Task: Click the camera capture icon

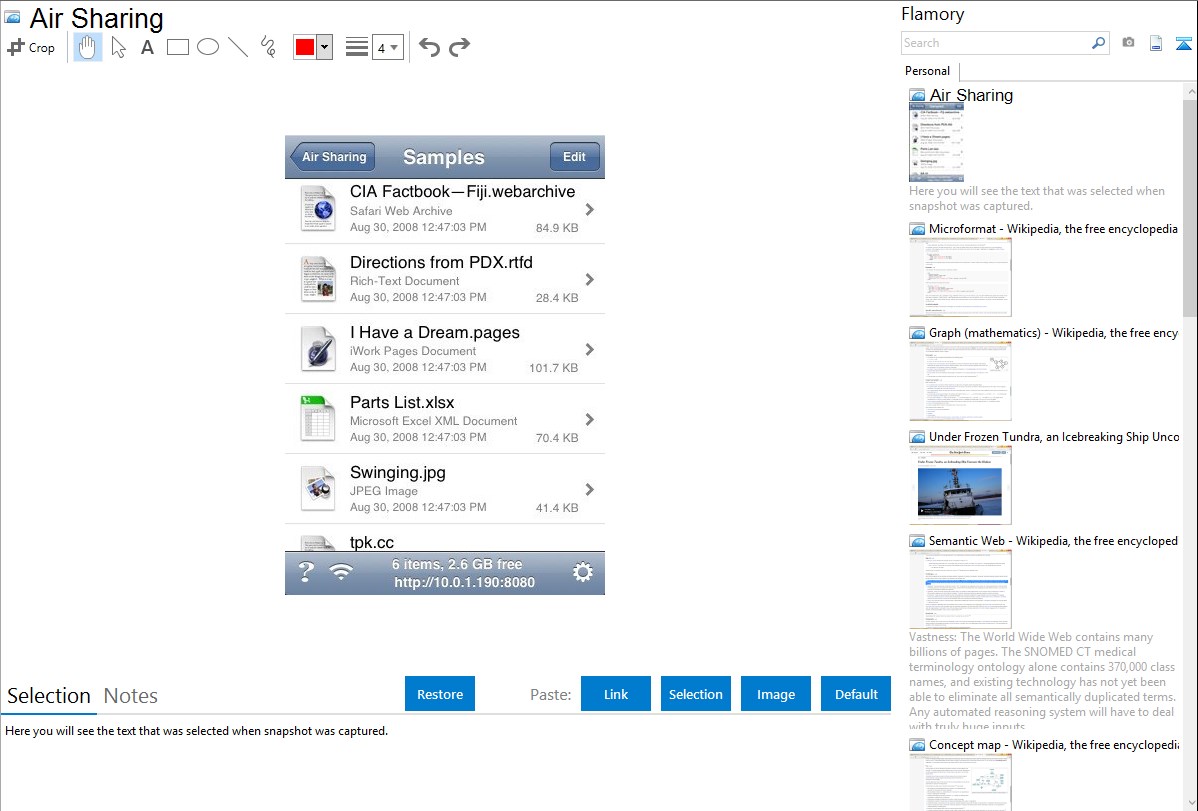Action: pyautogui.click(x=1128, y=43)
